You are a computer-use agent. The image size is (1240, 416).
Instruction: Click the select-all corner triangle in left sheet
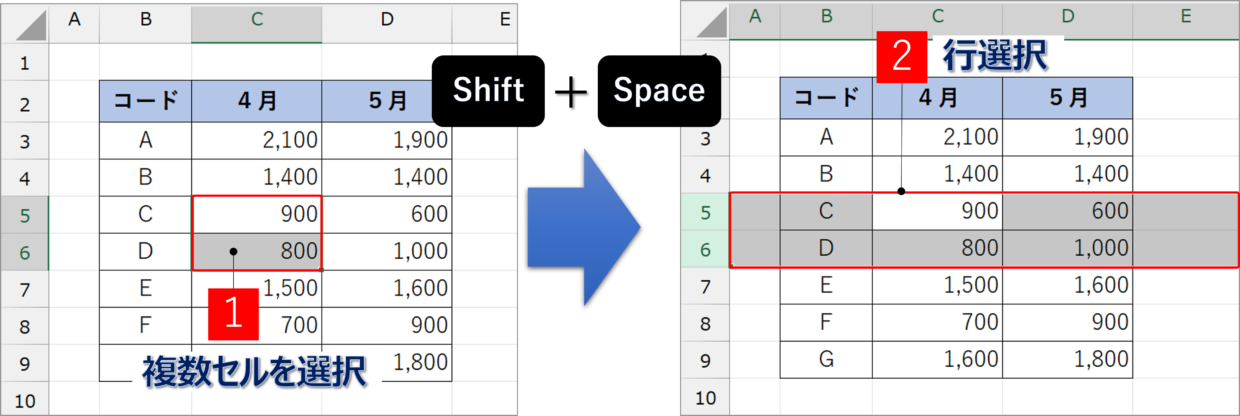[24, 24]
